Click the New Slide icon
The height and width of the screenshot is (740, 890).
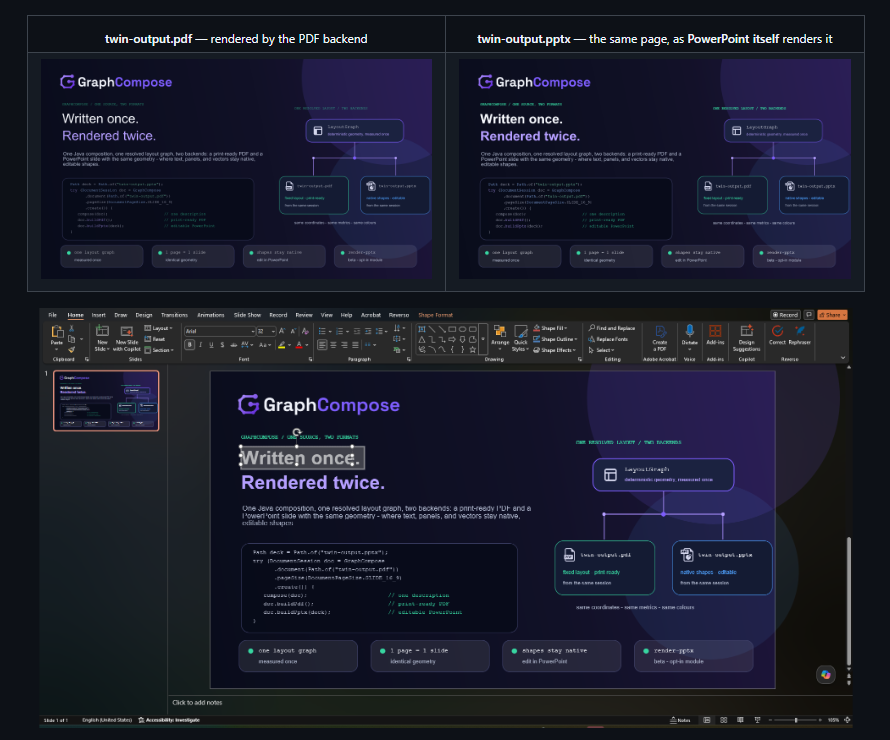(102, 331)
